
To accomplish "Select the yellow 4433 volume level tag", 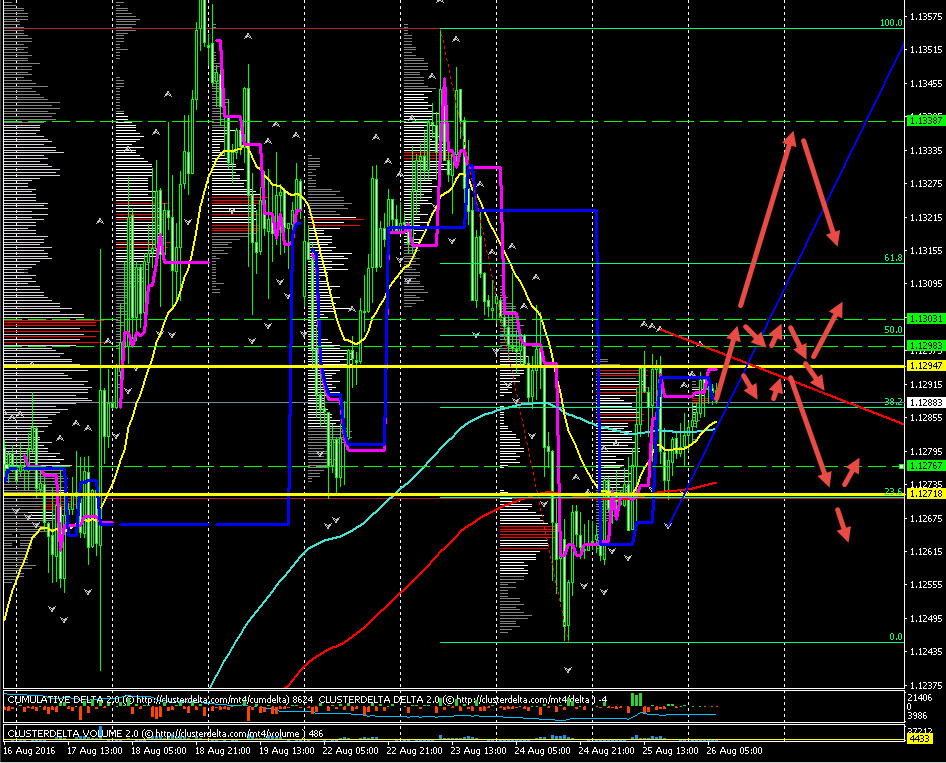I will click(919, 738).
